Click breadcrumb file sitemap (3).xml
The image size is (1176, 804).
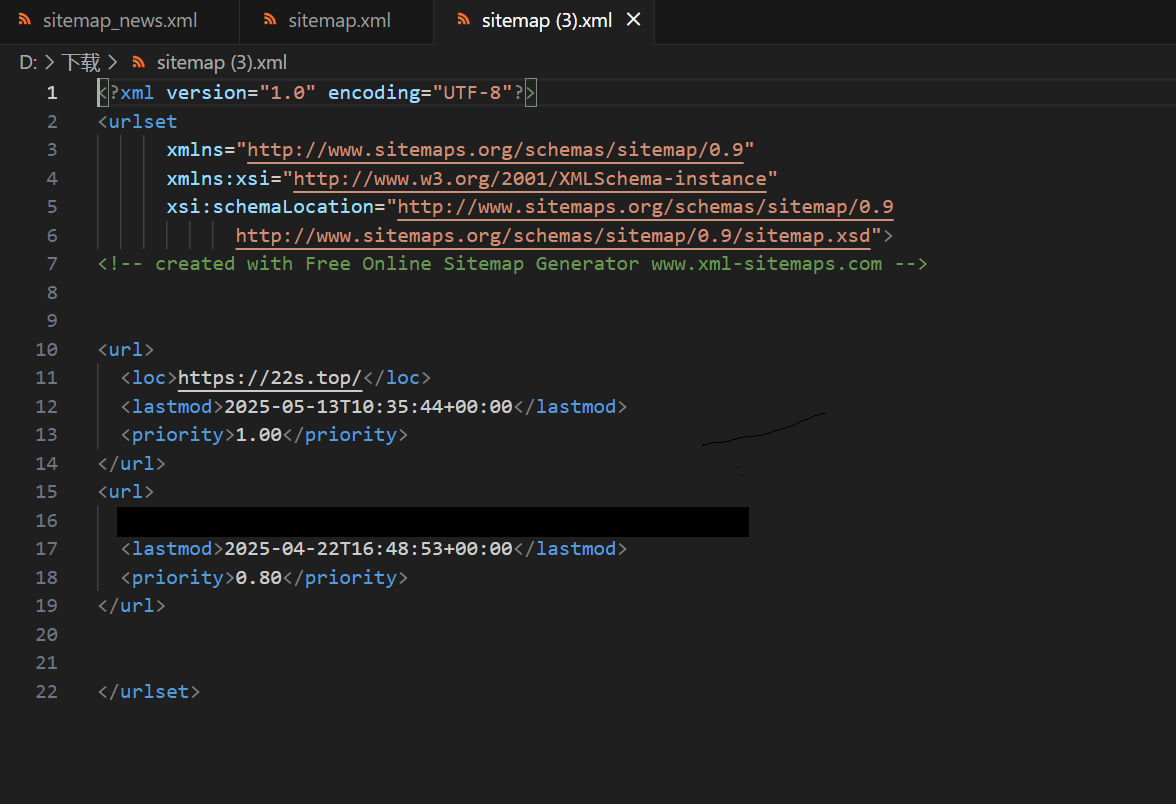(222, 62)
